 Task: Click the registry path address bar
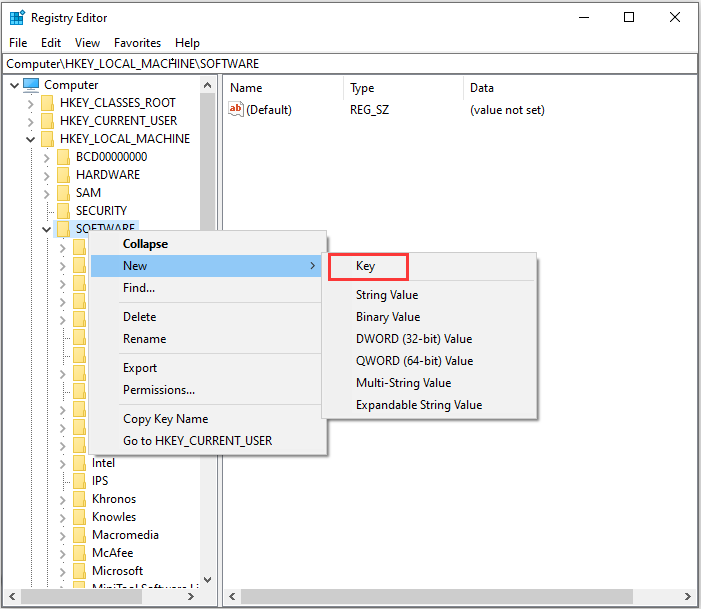350,63
